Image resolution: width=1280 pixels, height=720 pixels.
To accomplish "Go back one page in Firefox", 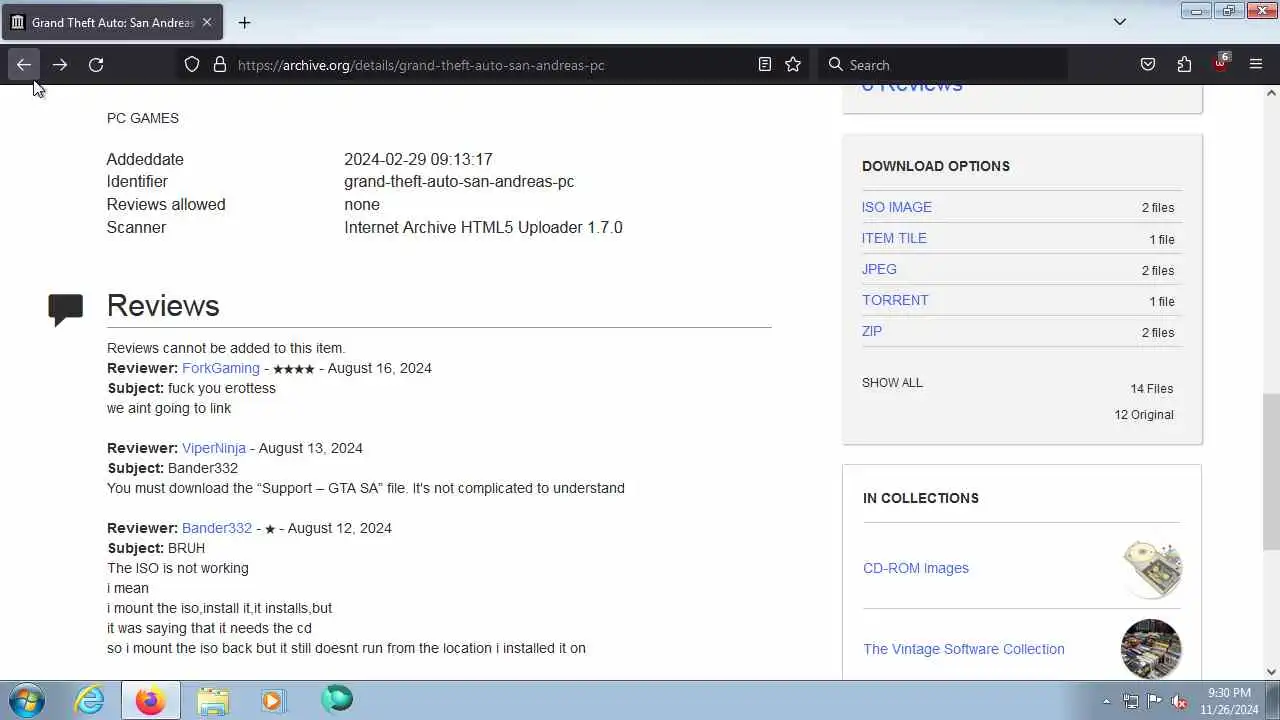I will 24,65.
